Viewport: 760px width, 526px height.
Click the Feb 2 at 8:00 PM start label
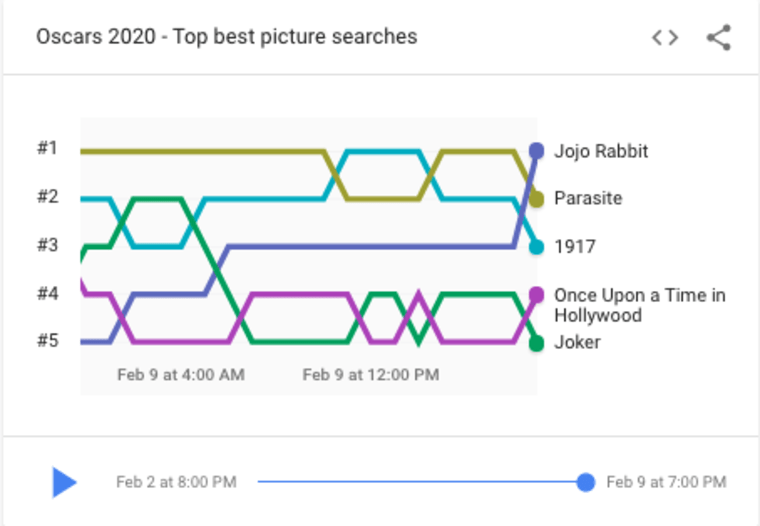(176, 482)
